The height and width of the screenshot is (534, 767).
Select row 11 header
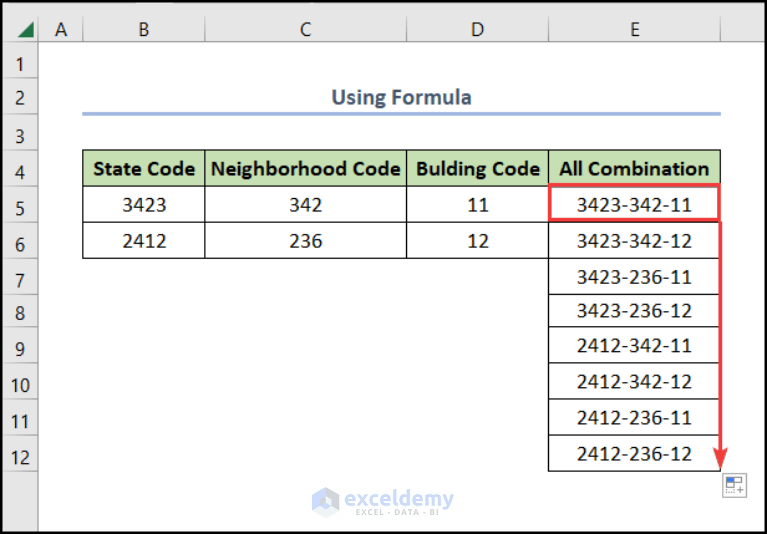20,418
